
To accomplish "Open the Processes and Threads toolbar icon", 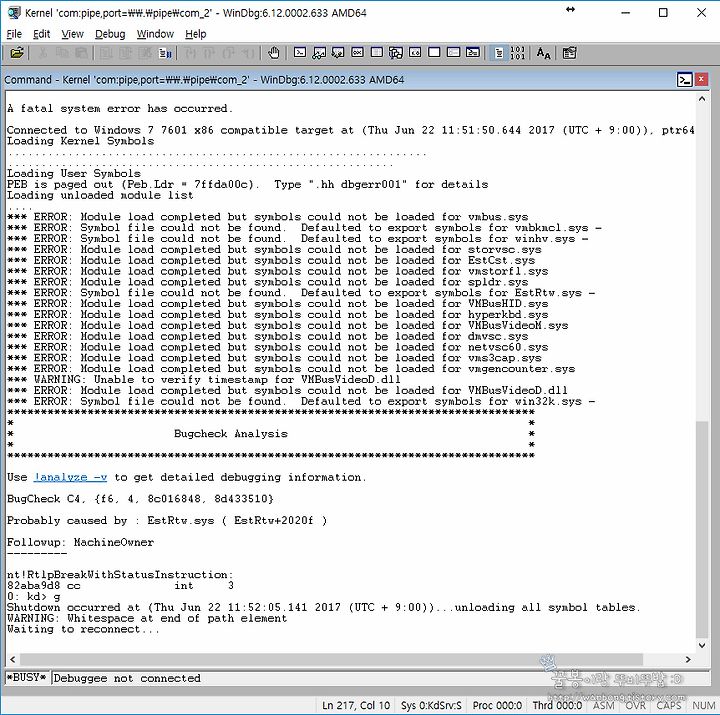I will tap(454, 53).
